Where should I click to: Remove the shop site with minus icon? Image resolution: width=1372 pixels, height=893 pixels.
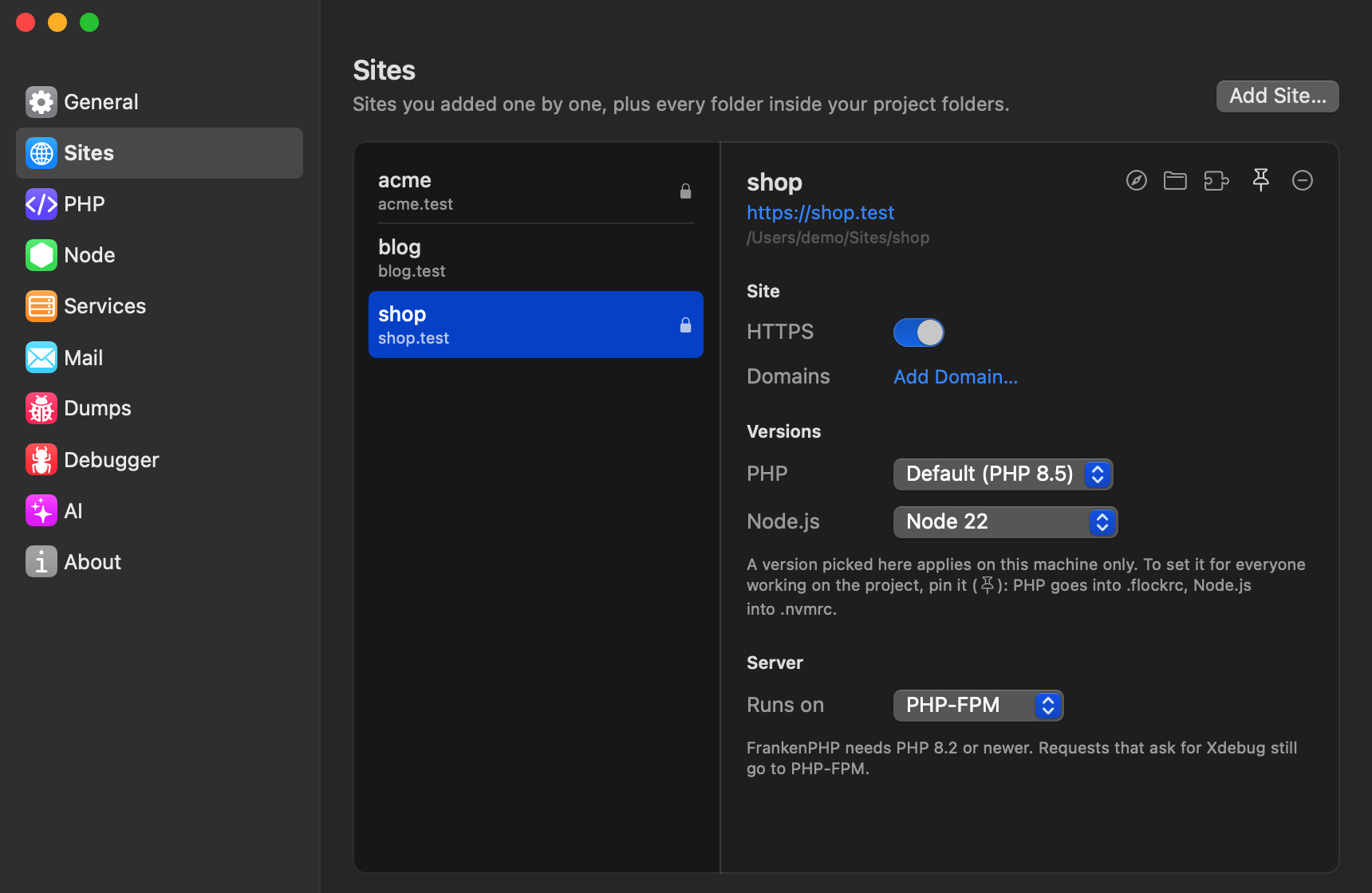(x=1303, y=181)
